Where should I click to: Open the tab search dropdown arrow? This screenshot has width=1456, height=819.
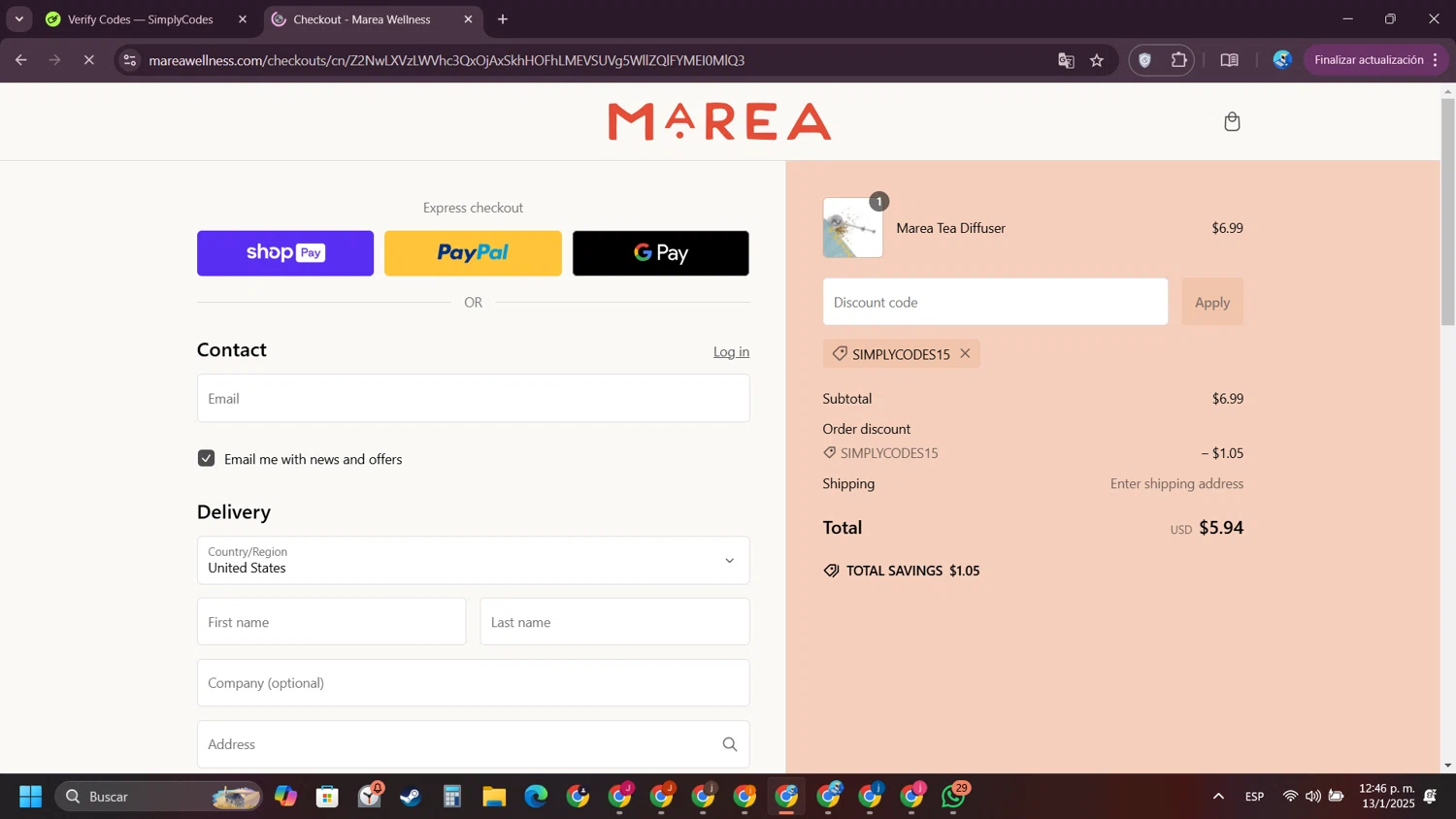pyautogui.click(x=18, y=19)
